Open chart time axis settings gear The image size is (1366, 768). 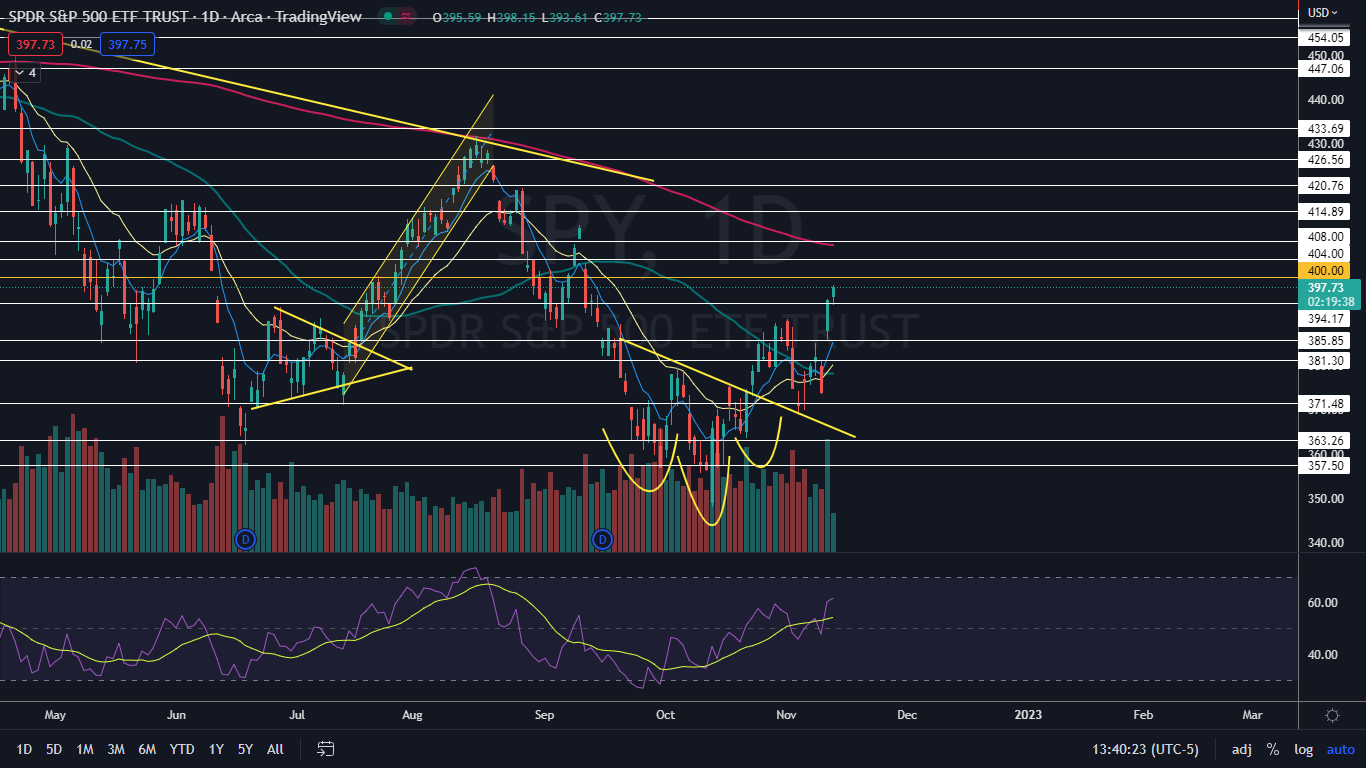1332,715
